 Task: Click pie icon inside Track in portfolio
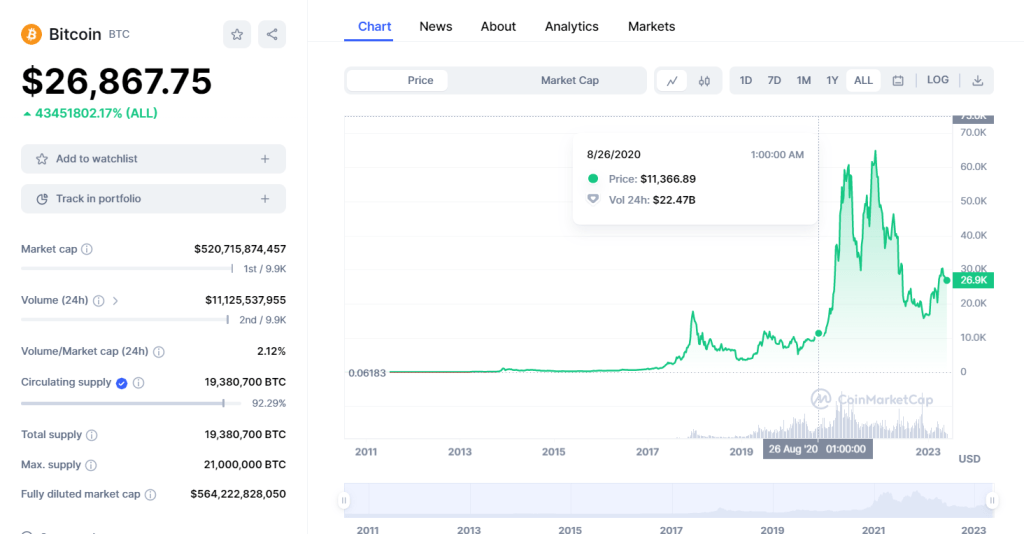[x=42, y=198]
